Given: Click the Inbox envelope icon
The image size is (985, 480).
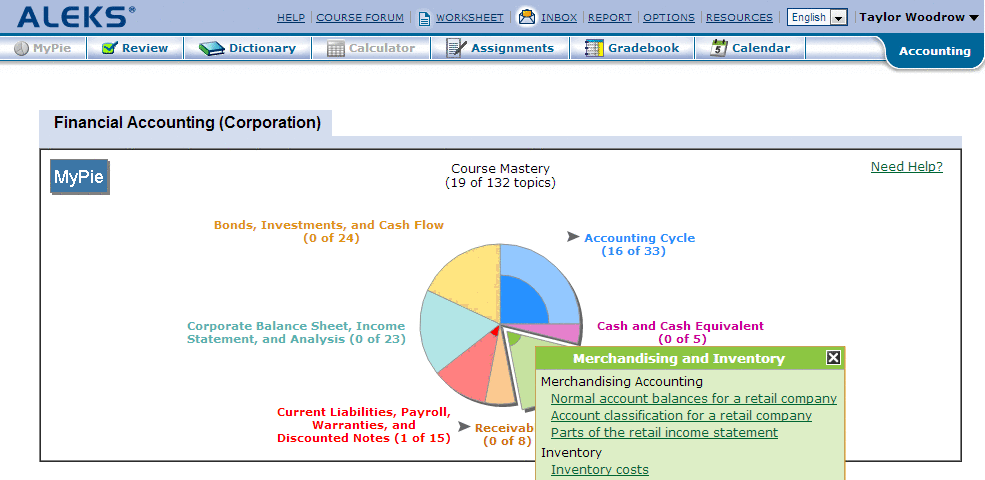Looking at the screenshot, I should (x=526, y=17).
